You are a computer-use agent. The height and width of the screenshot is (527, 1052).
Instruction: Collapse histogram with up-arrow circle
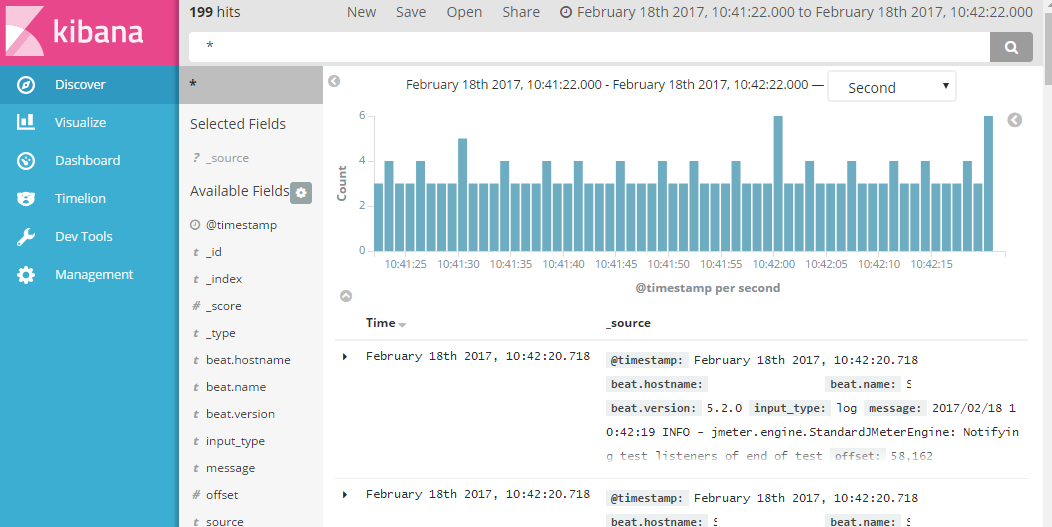point(346,296)
